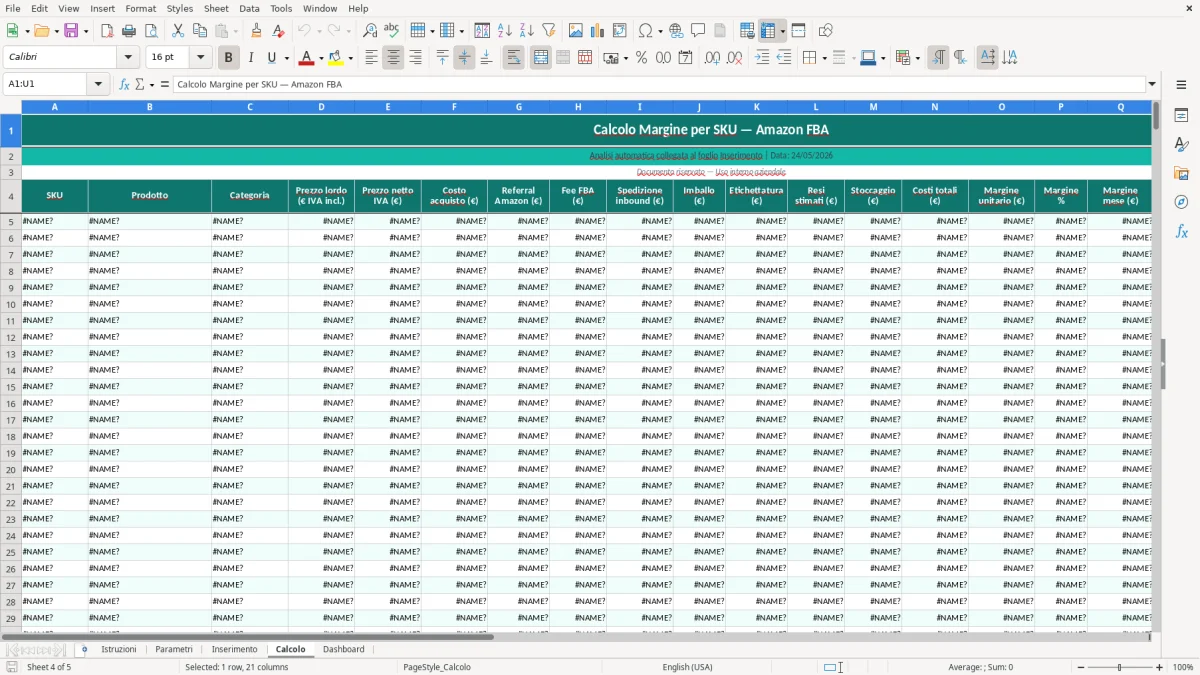Open Find & Replace icon
The width and height of the screenshot is (1200, 675).
(x=370, y=31)
